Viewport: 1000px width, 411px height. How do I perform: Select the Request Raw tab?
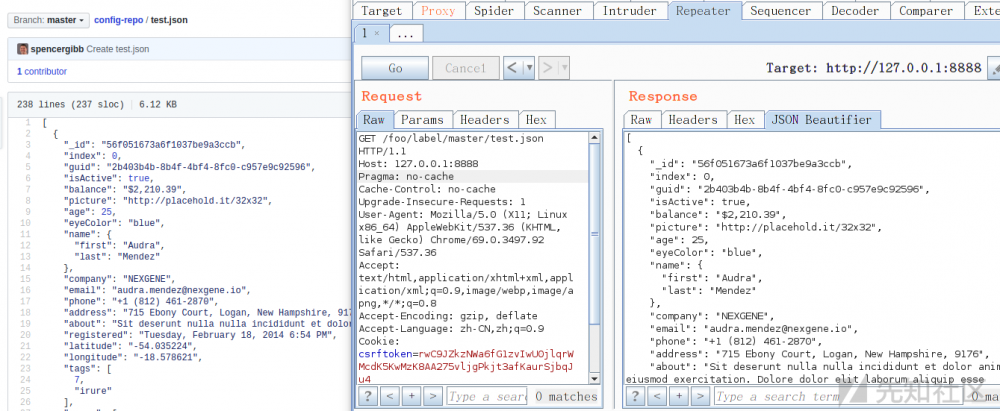coord(374,119)
